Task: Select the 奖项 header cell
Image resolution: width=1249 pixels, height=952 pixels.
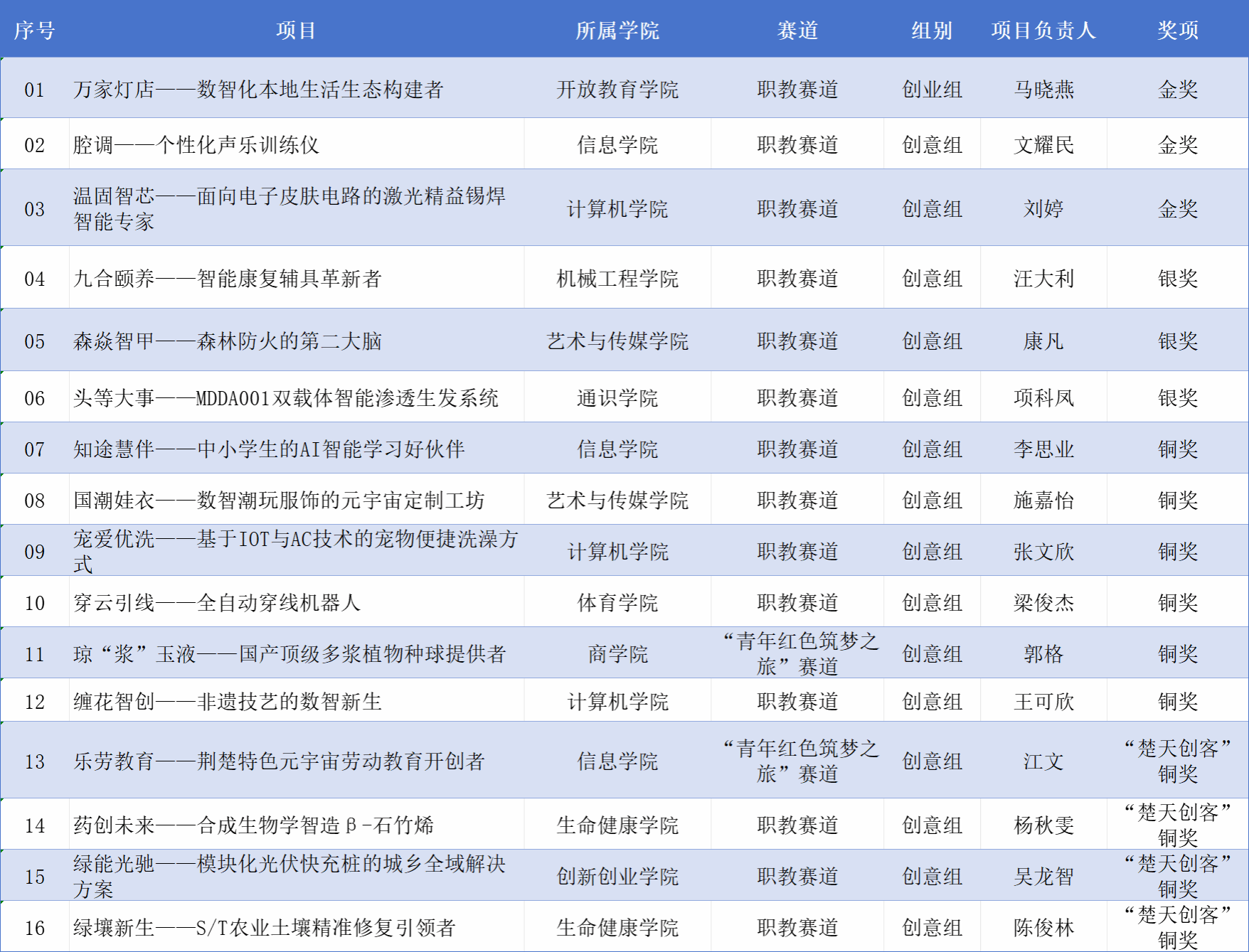Action: [x=1178, y=31]
